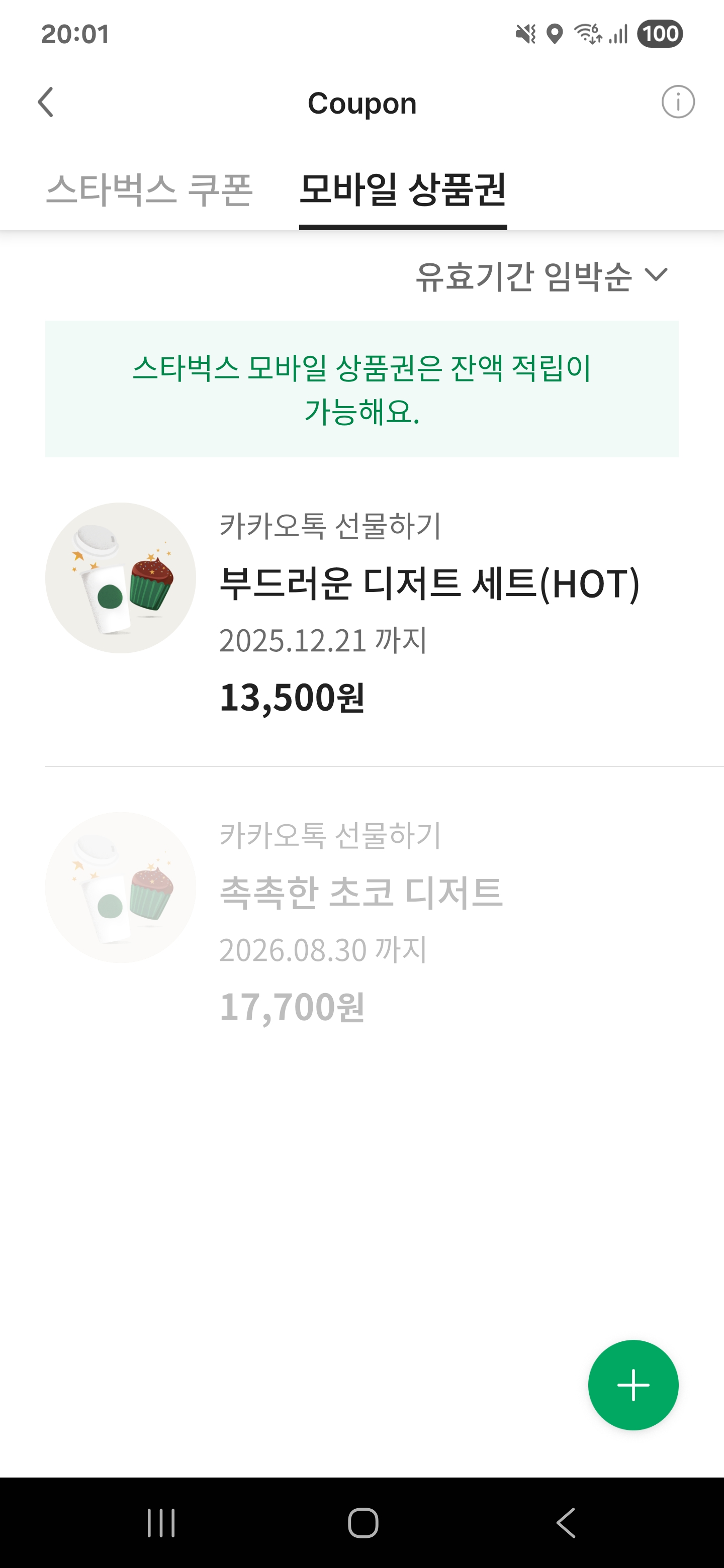Tap Android home navigation button
This screenshot has width=724, height=1568.
coord(363,1523)
